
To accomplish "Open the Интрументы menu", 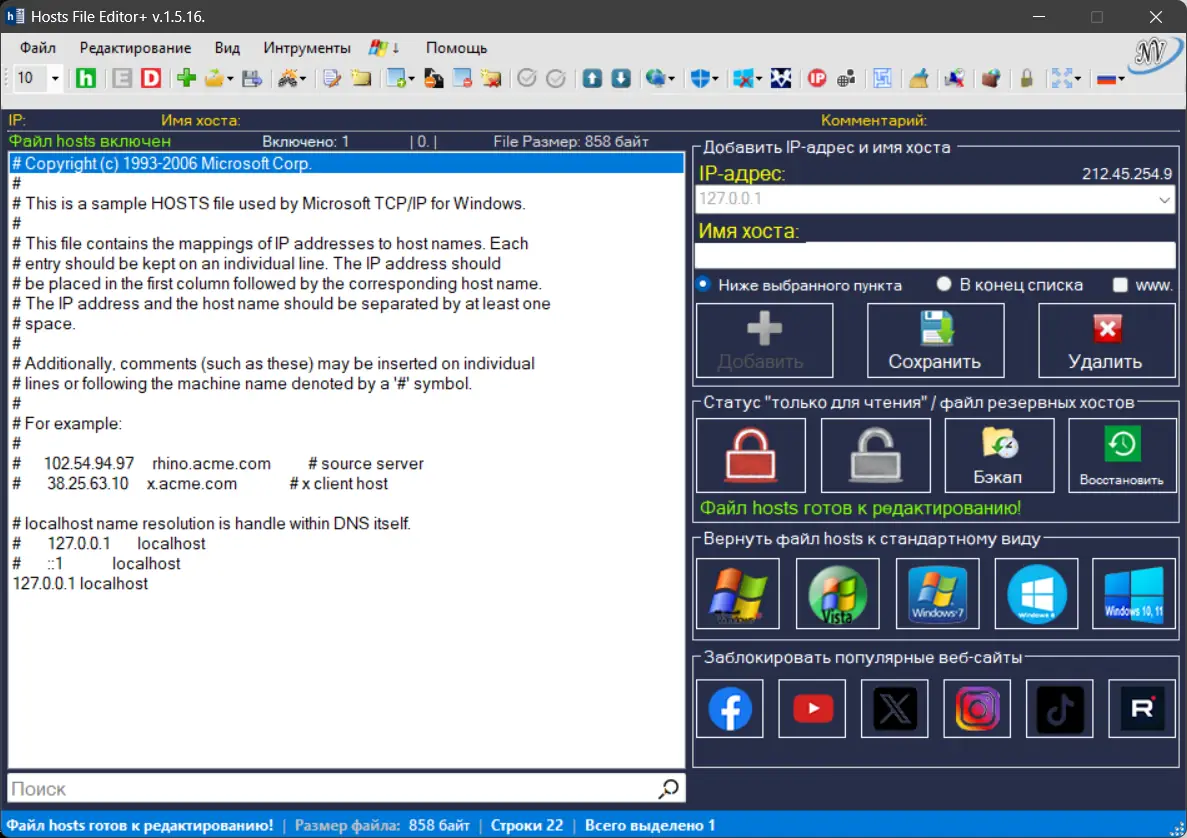I will coord(306,47).
